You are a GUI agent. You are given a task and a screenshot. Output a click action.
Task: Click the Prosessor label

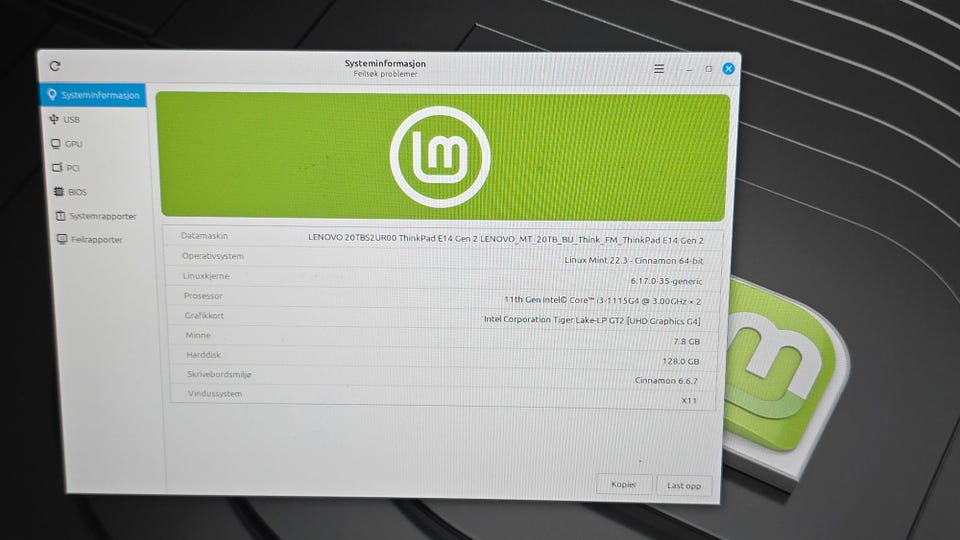click(203, 296)
